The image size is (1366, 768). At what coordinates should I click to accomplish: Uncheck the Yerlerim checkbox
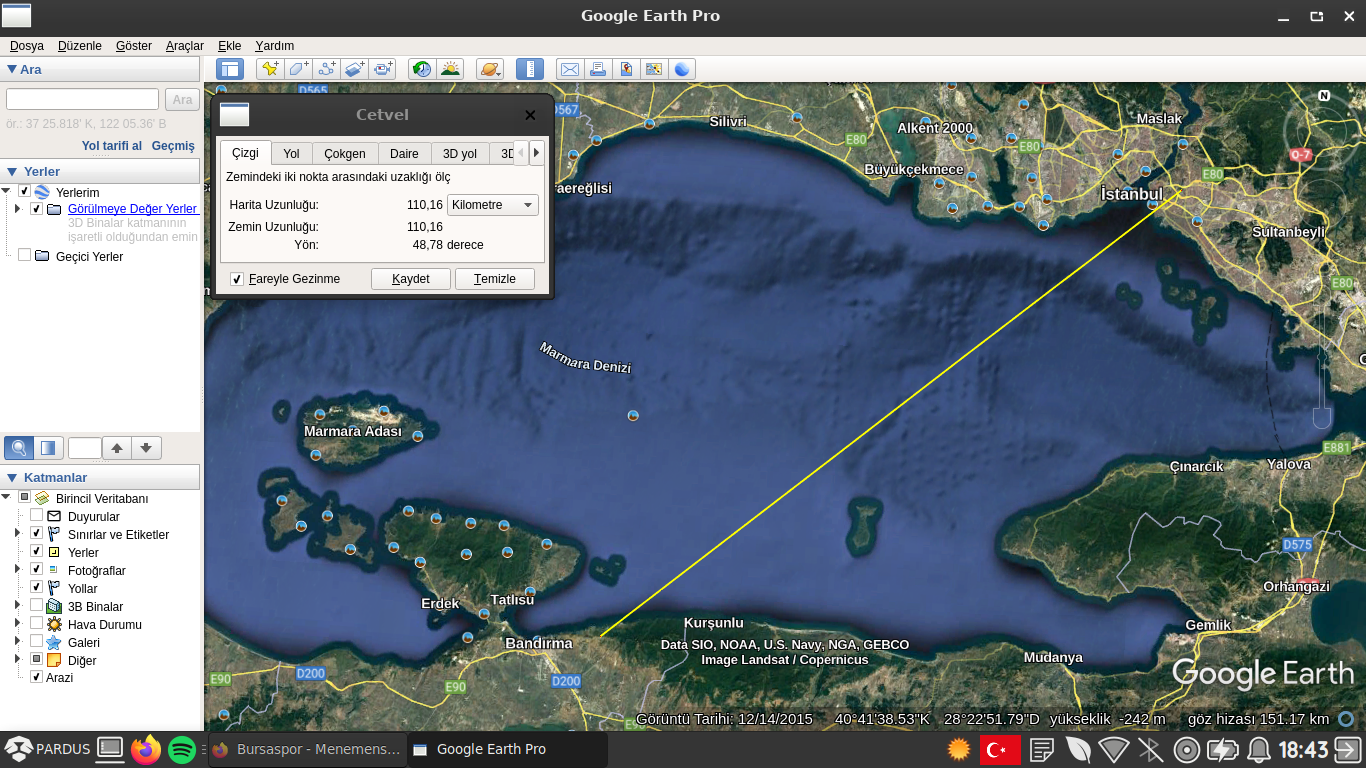24,191
